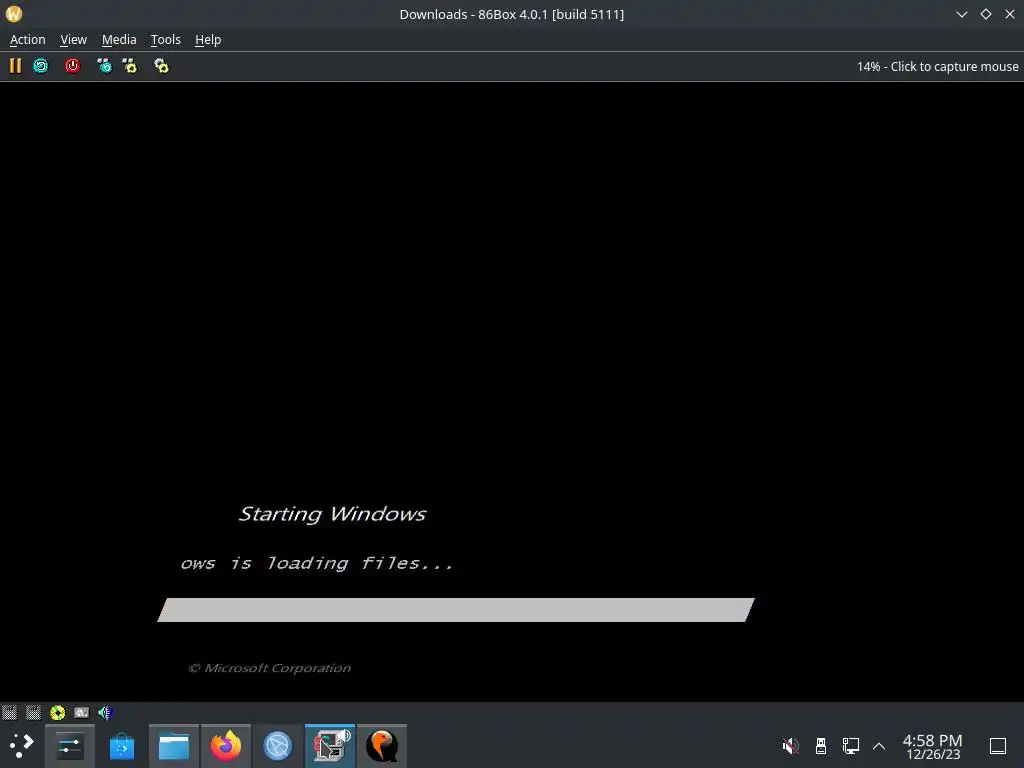The width and height of the screenshot is (1024, 768).
Task: Click the 'is loading files...' text
Action: point(342,563)
